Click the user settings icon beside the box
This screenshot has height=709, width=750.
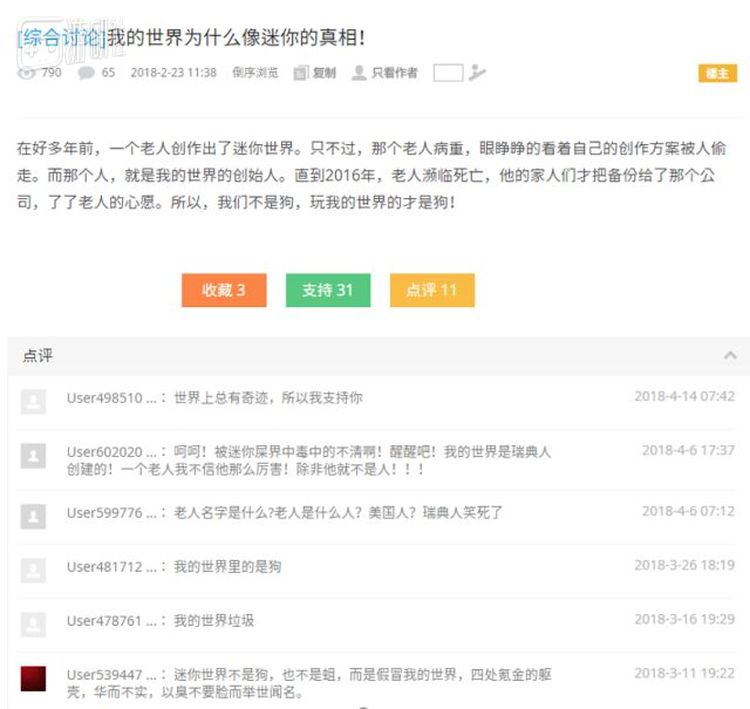(477, 73)
